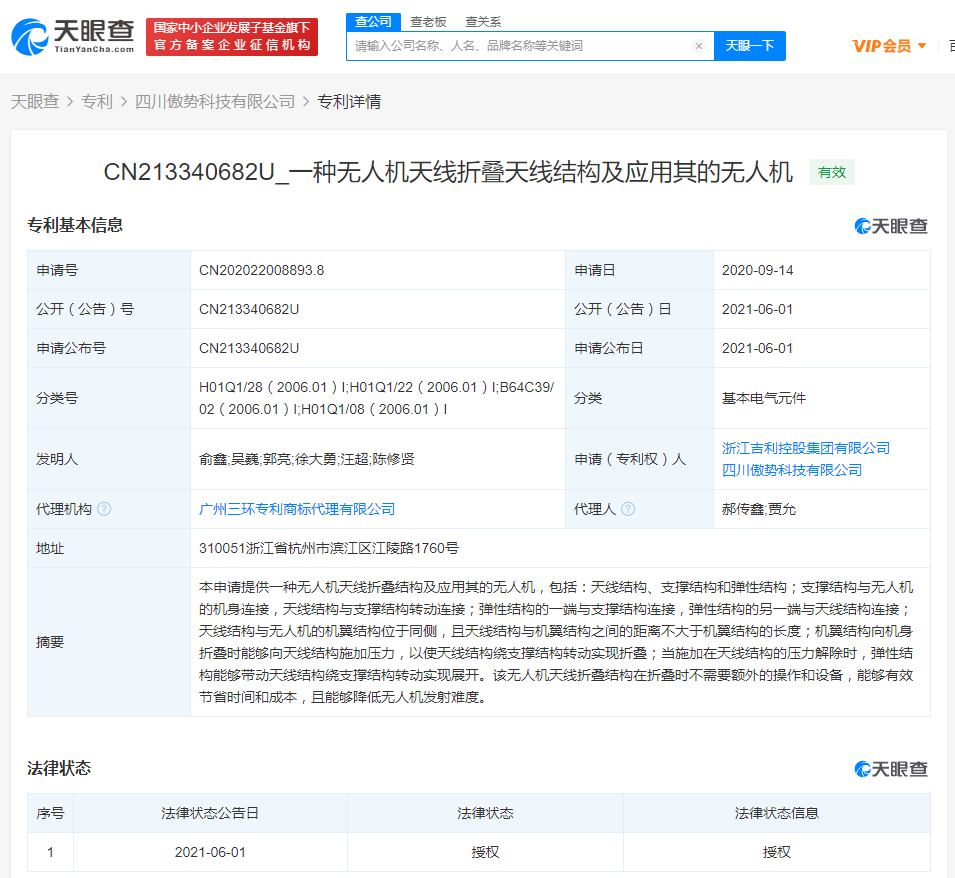Click into the company name search field
This screenshot has width=955, height=878.
(520, 46)
